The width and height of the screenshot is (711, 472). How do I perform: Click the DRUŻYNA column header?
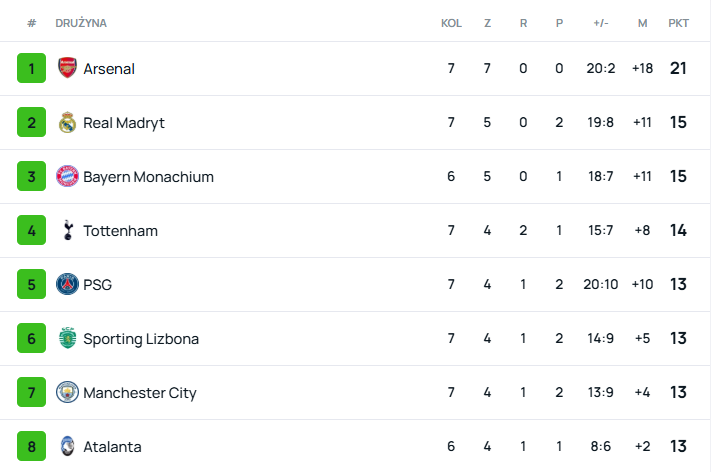pyautogui.click(x=81, y=23)
